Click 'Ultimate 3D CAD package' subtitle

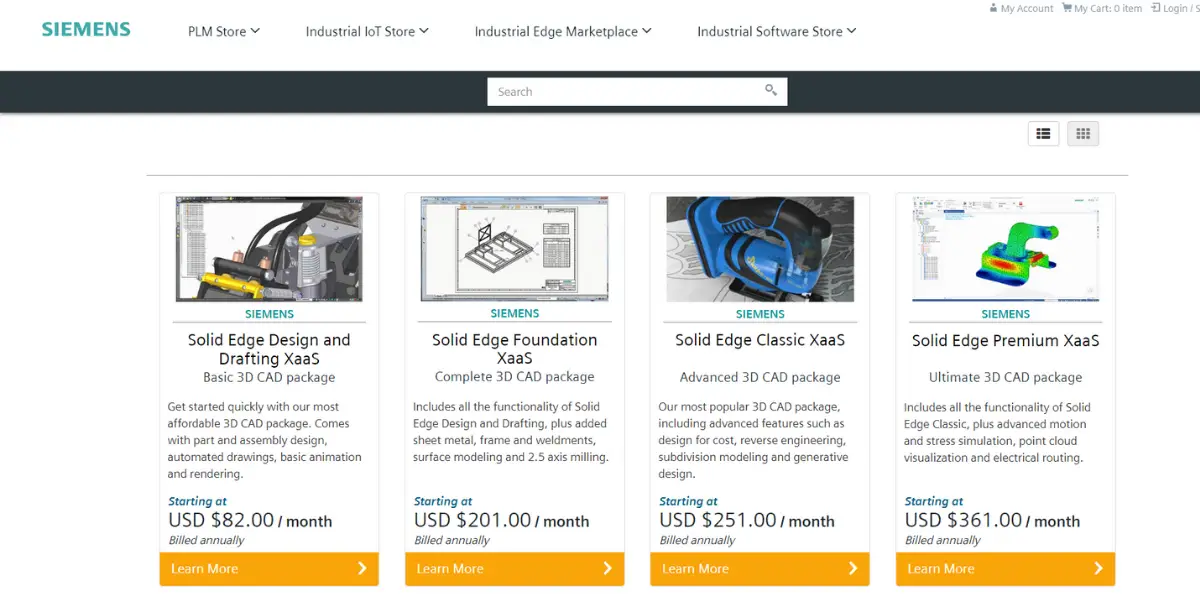pyautogui.click(x=1006, y=377)
